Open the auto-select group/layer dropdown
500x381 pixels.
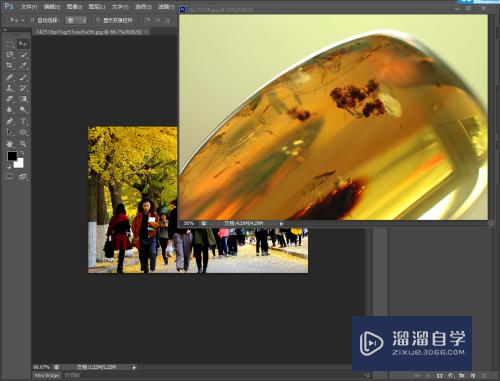76,20
